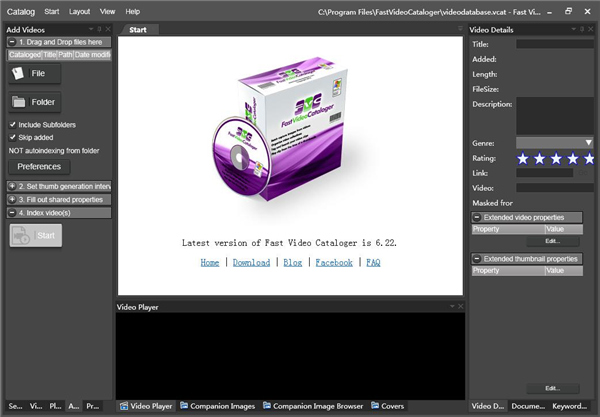
Task: Switch to Video Player bottom tab
Action: pyautogui.click(x=146, y=406)
